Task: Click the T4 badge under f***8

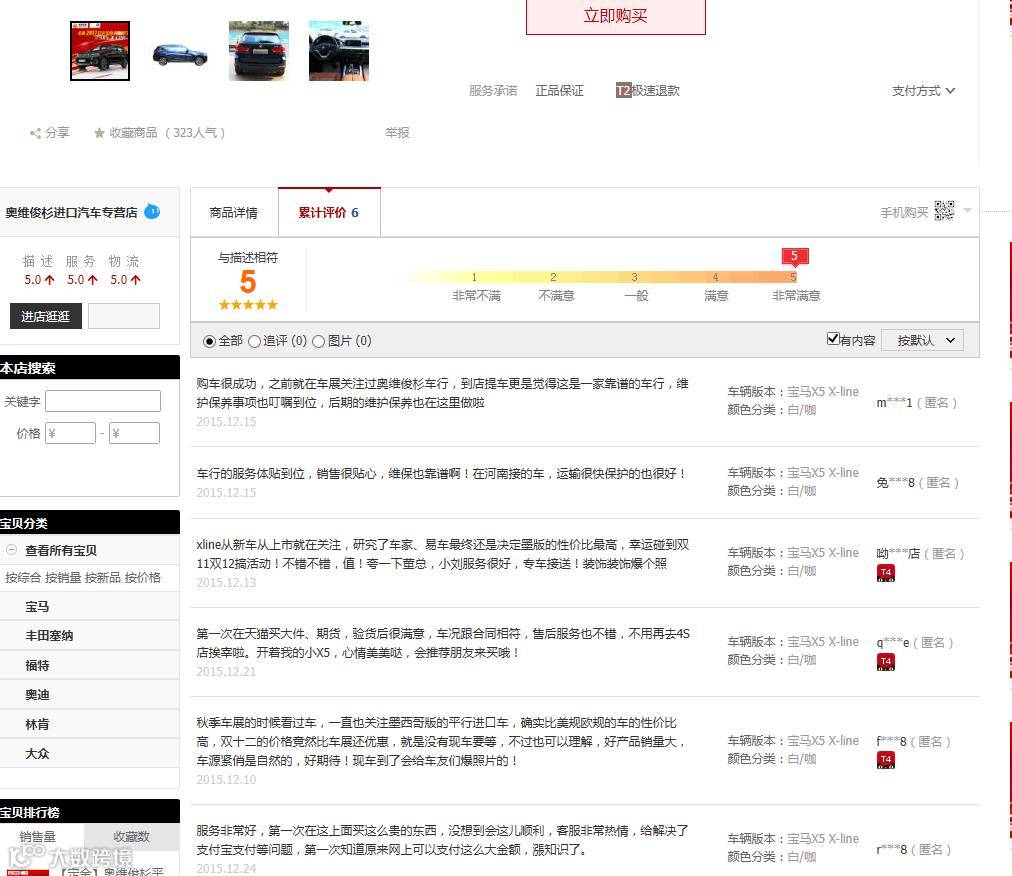Action: (886, 760)
